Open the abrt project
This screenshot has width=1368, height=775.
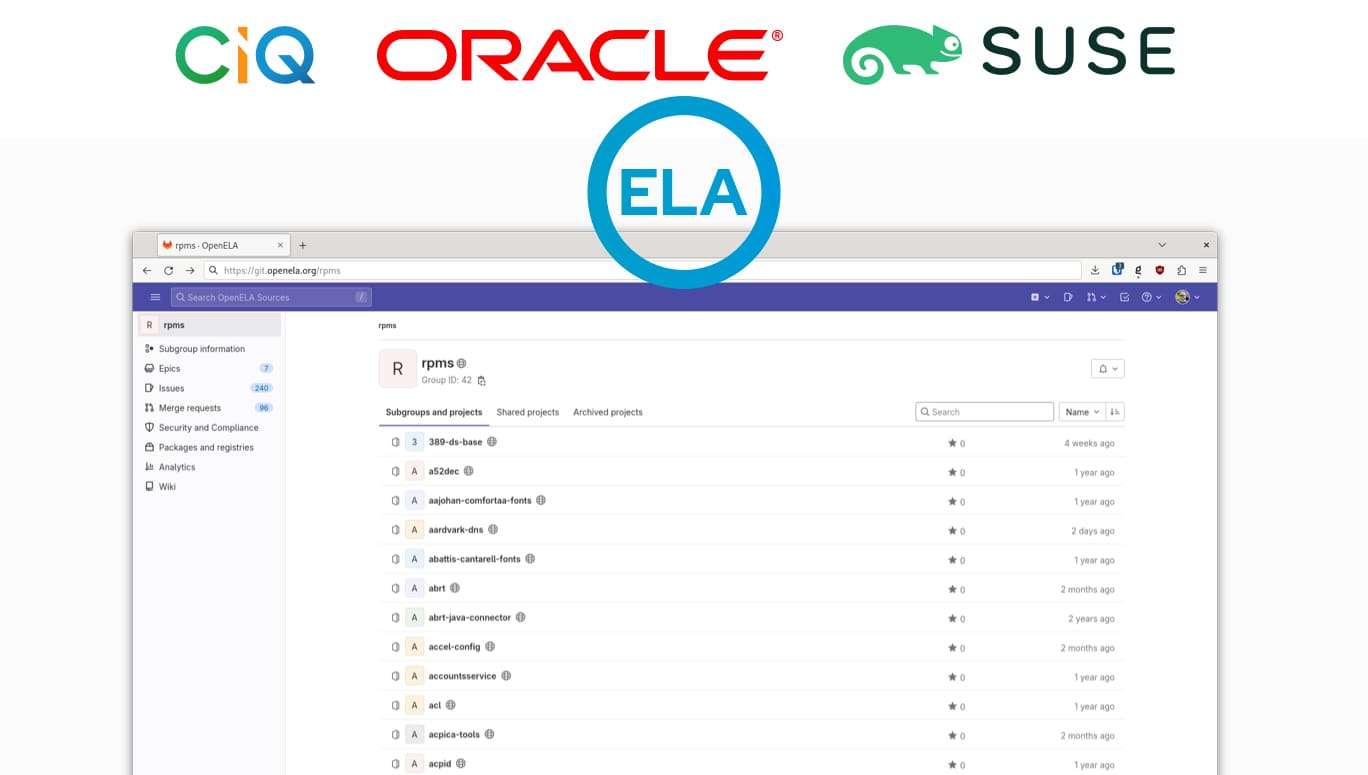(437, 588)
